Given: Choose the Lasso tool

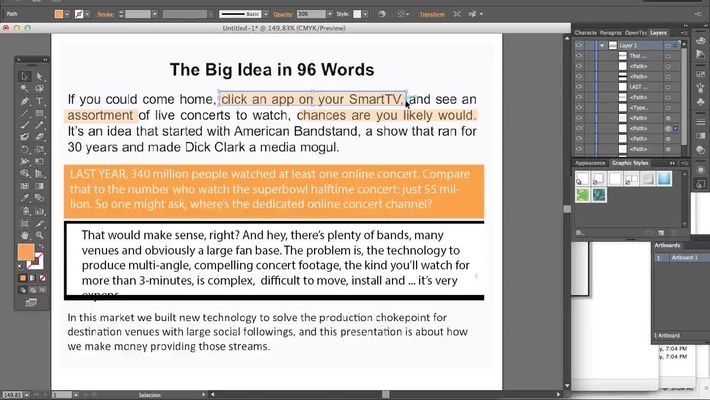Looking at the screenshot, I should click(39, 88).
